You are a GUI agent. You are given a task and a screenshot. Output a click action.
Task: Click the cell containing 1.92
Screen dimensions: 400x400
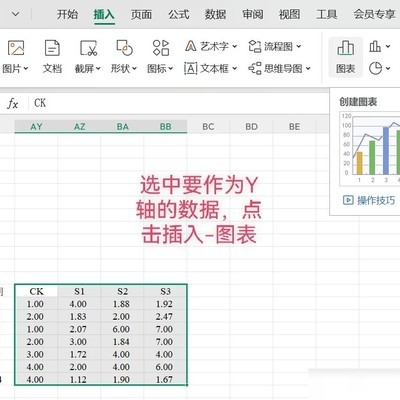click(x=165, y=304)
